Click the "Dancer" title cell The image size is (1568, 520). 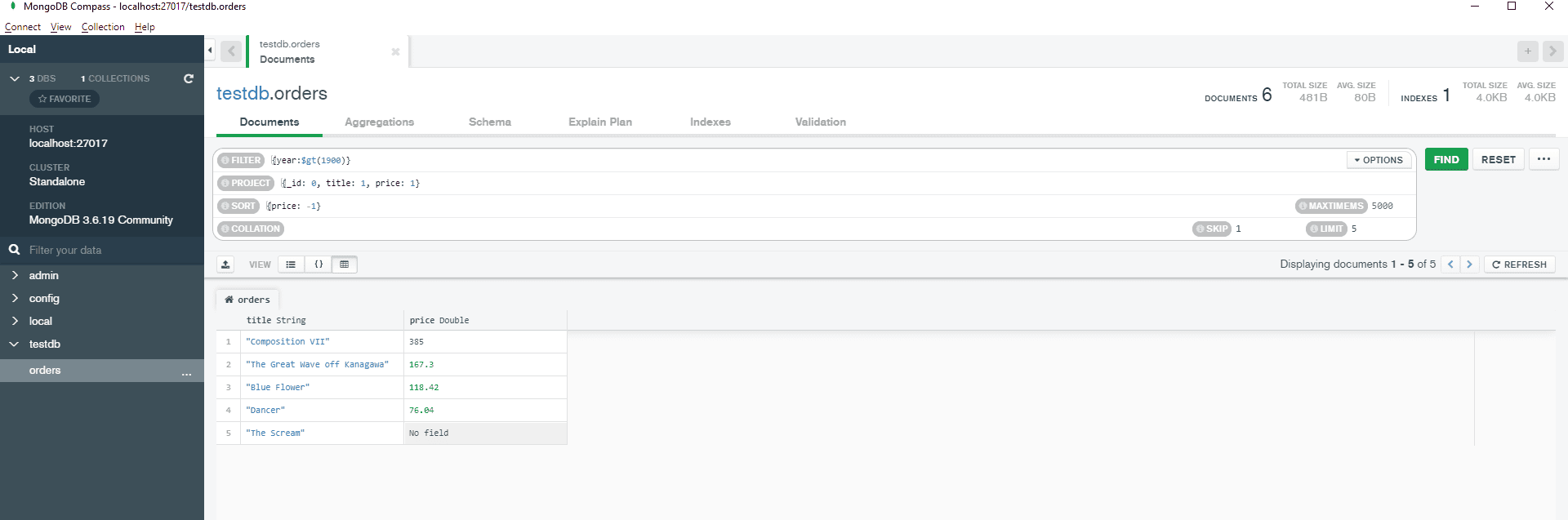(323, 410)
